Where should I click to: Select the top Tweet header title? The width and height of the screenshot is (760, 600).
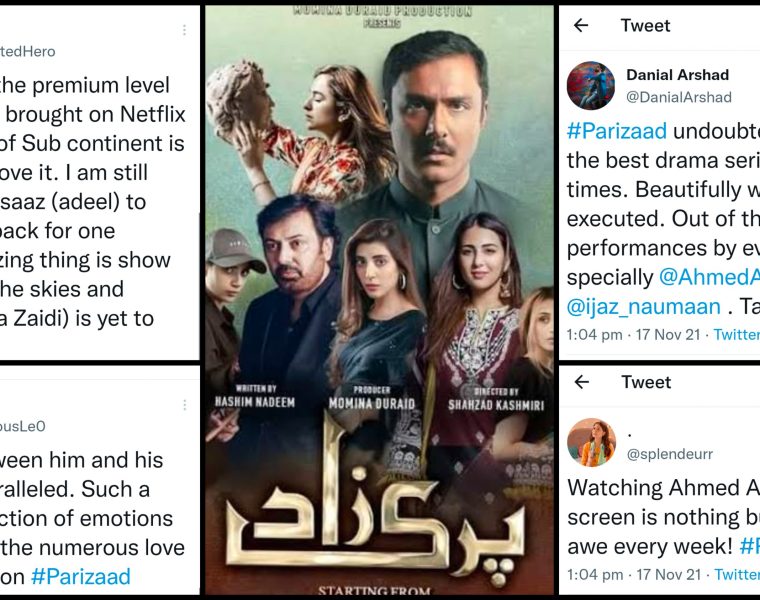pyautogui.click(x=645, y=26)
